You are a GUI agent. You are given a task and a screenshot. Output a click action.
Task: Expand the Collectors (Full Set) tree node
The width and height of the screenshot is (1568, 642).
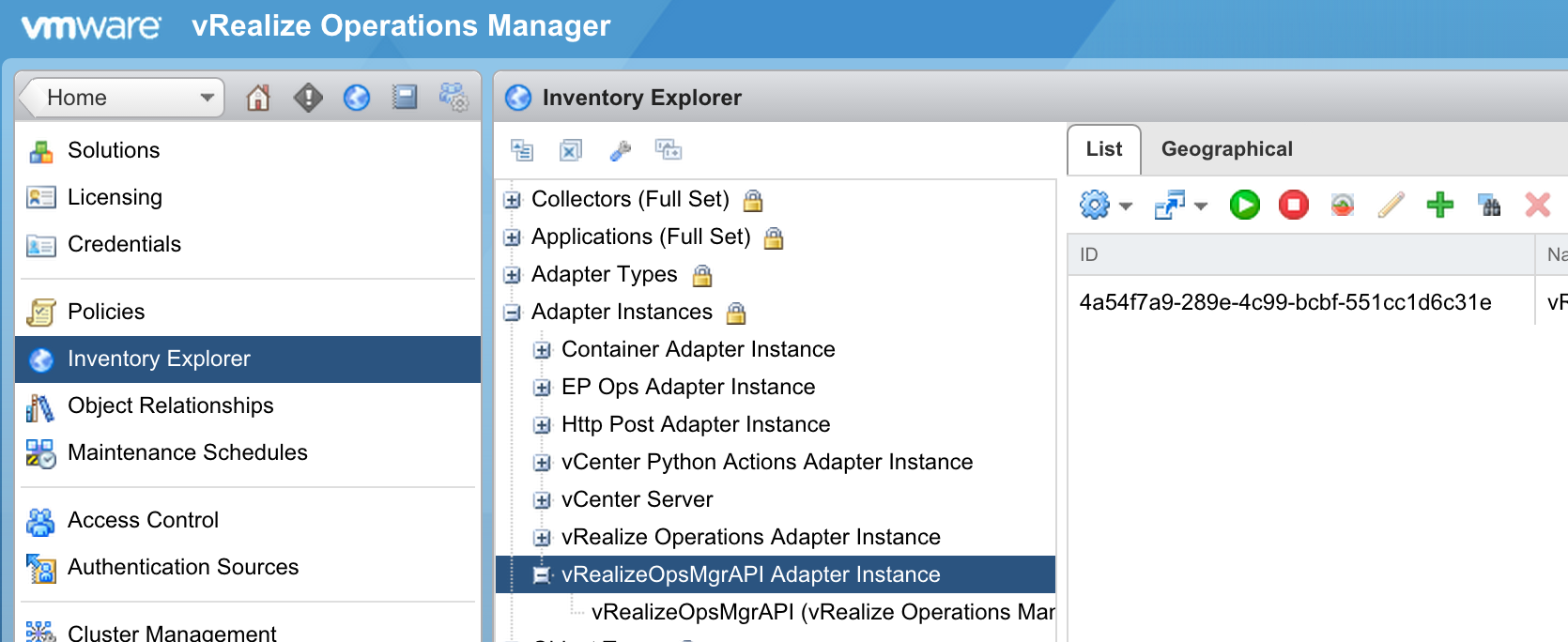[x=513, y=200]
